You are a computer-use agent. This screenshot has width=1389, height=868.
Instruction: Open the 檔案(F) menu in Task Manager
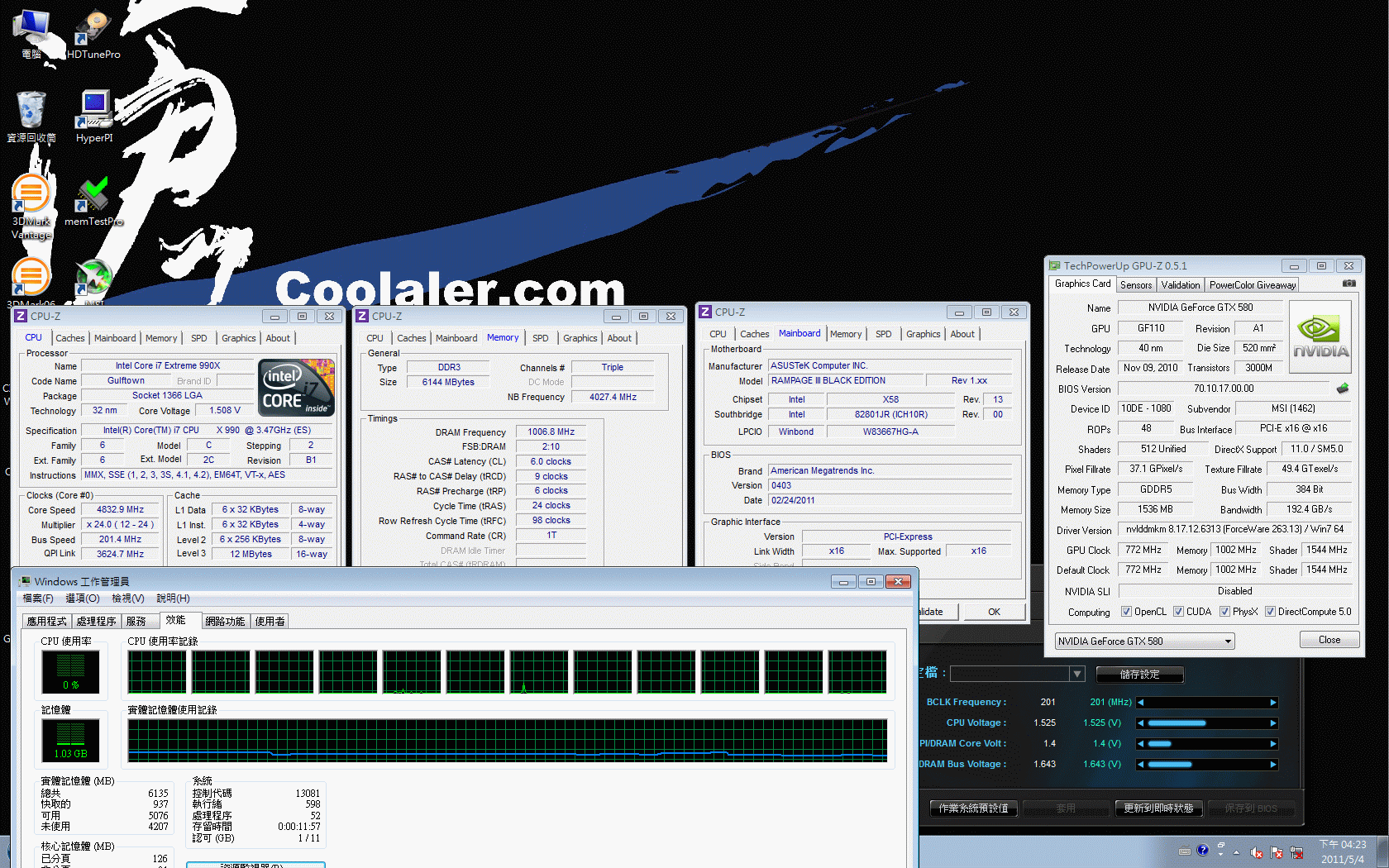point(38,599)
